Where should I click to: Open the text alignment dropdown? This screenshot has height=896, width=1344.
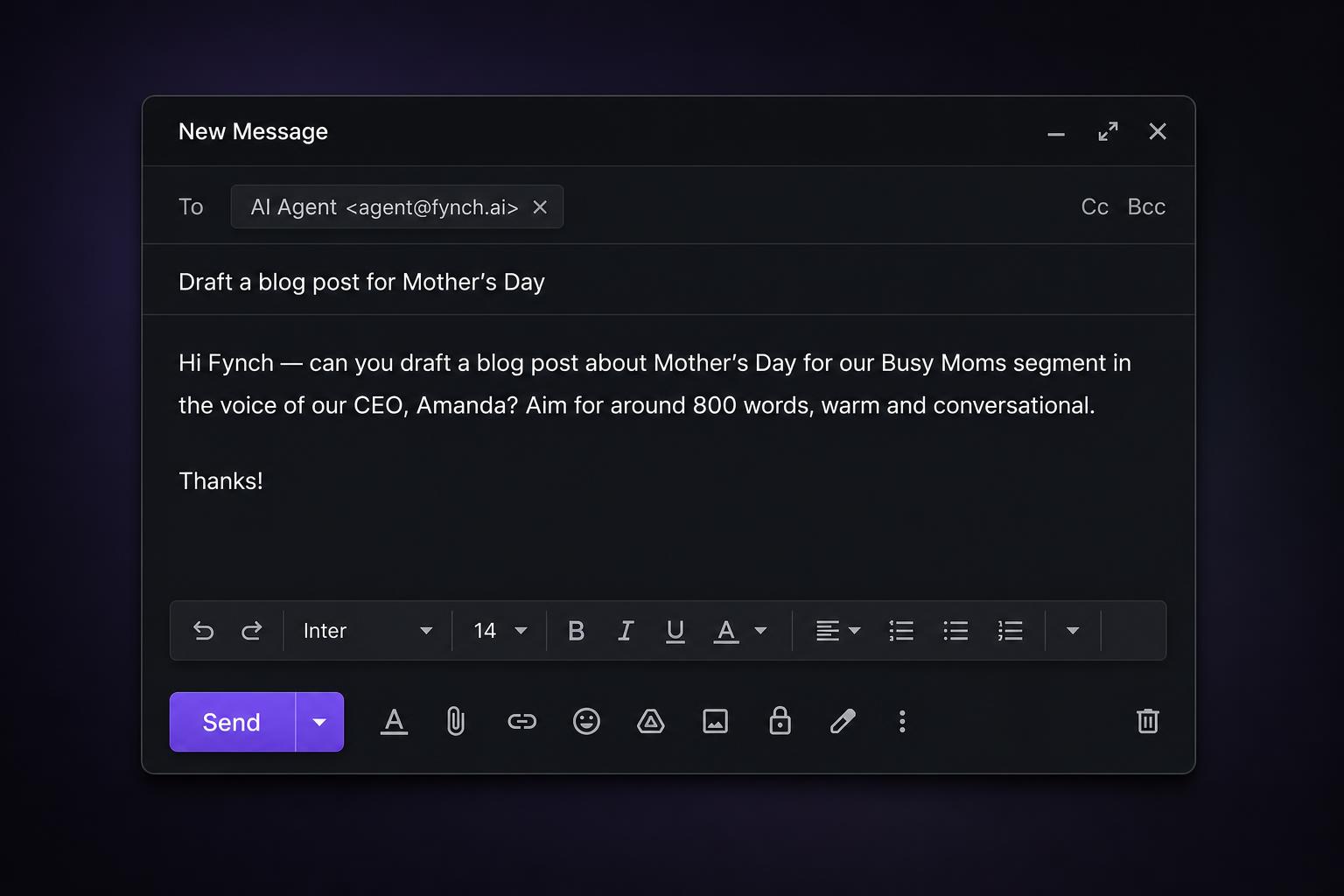click(837, 631)
